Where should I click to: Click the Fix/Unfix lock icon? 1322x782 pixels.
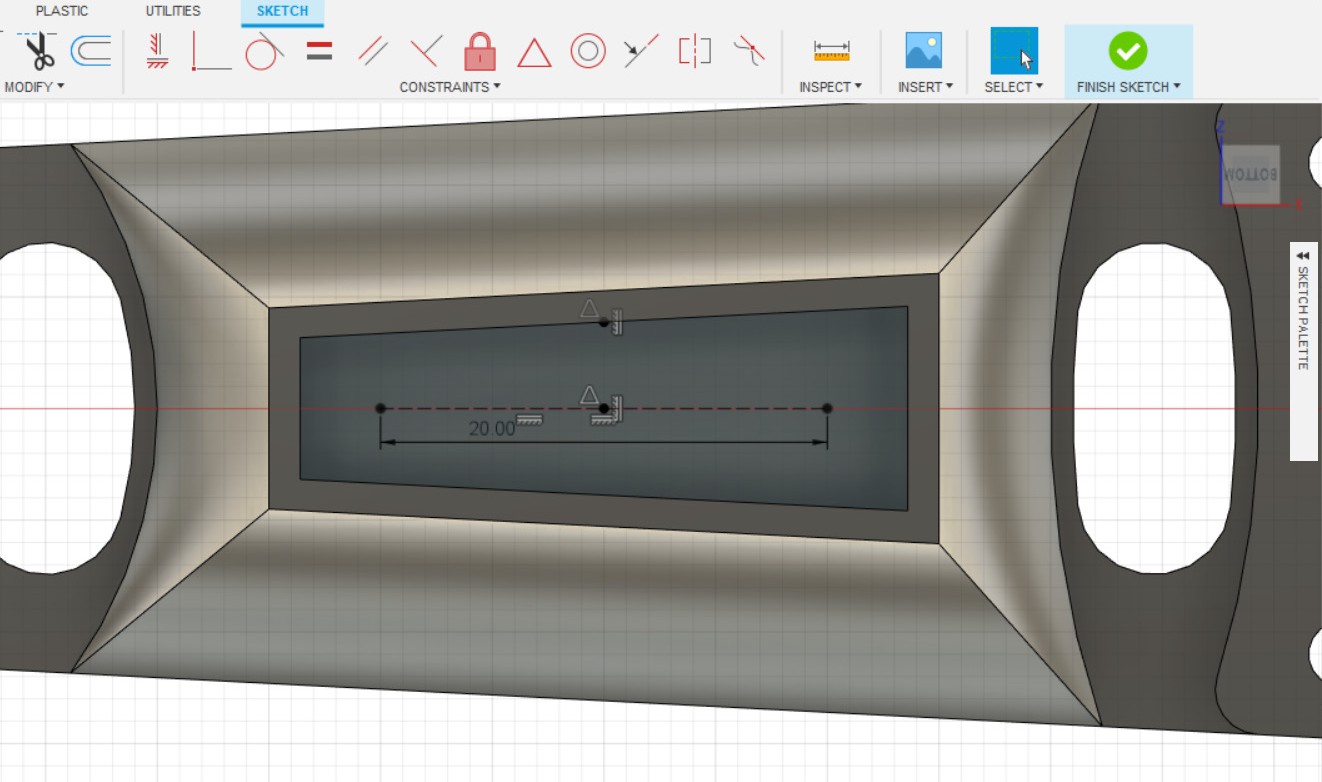point(480,51)
